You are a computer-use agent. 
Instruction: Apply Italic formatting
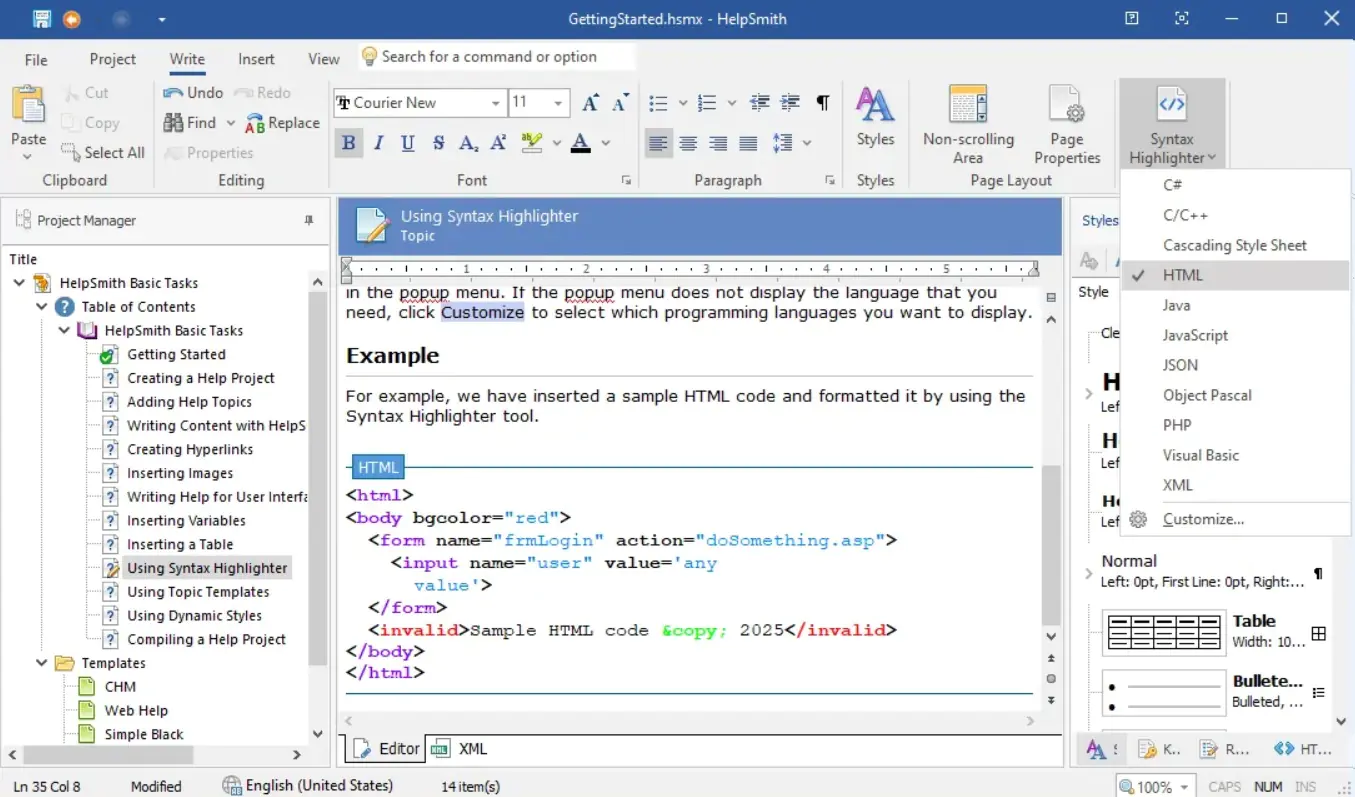(x=378, y=143)
